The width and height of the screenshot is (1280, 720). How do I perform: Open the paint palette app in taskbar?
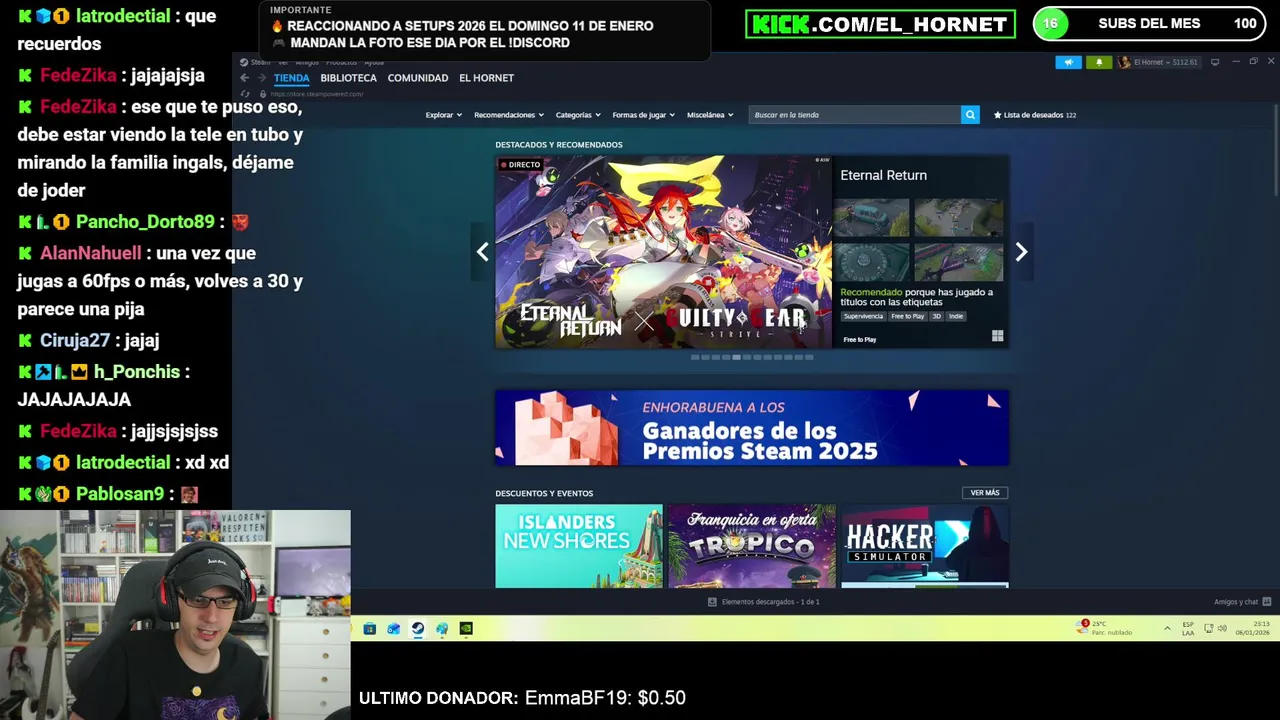click(x=442, y=629)
